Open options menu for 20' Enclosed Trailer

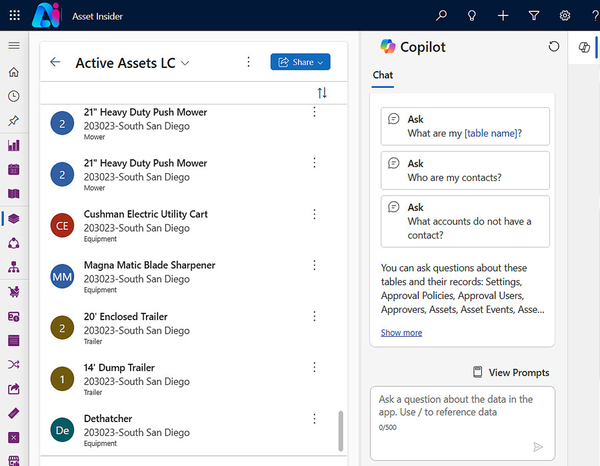coord(315,316)
